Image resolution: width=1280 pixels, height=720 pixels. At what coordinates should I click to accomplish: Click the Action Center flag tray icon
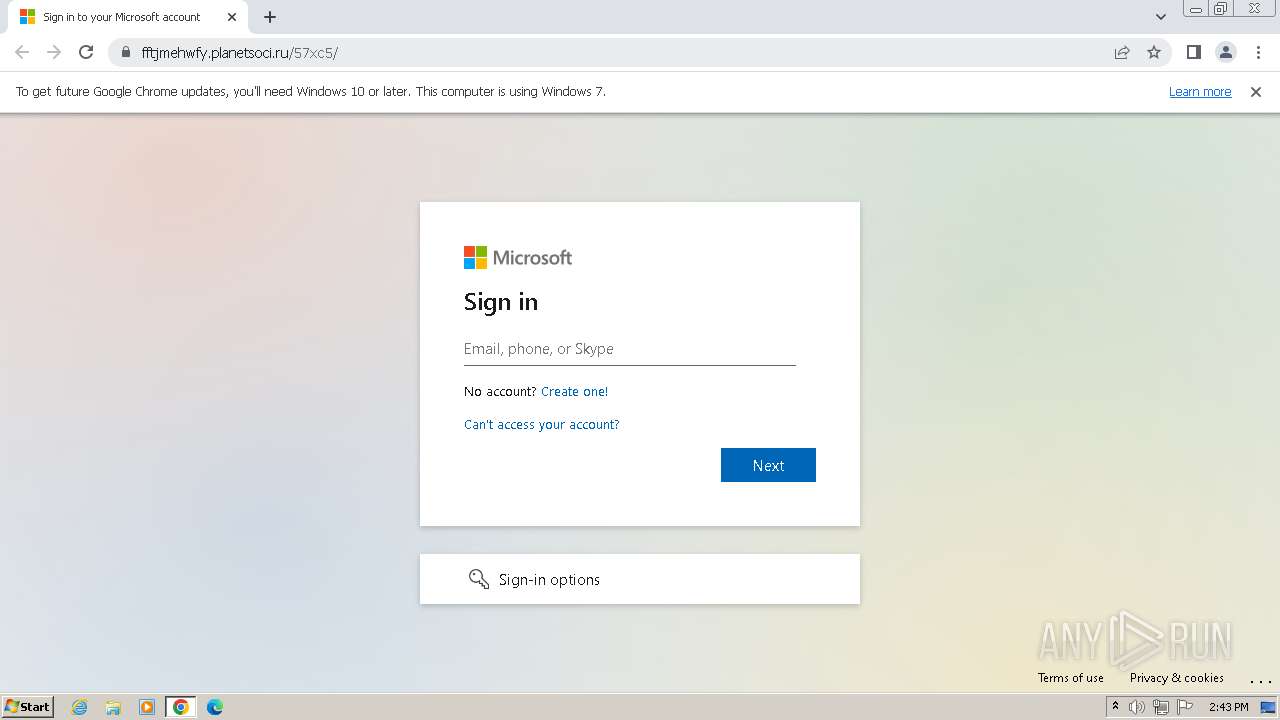click(1185, 707)
